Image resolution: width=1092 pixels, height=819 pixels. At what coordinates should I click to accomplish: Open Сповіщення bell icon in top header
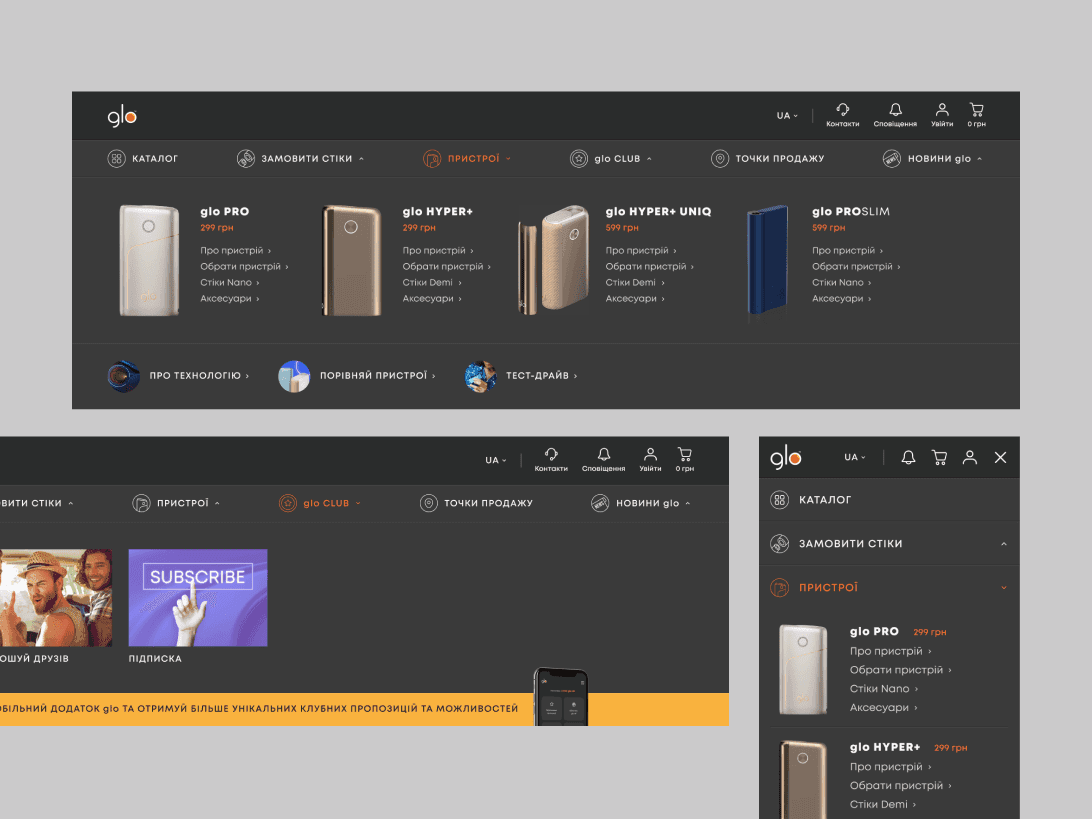click(896, 109)
